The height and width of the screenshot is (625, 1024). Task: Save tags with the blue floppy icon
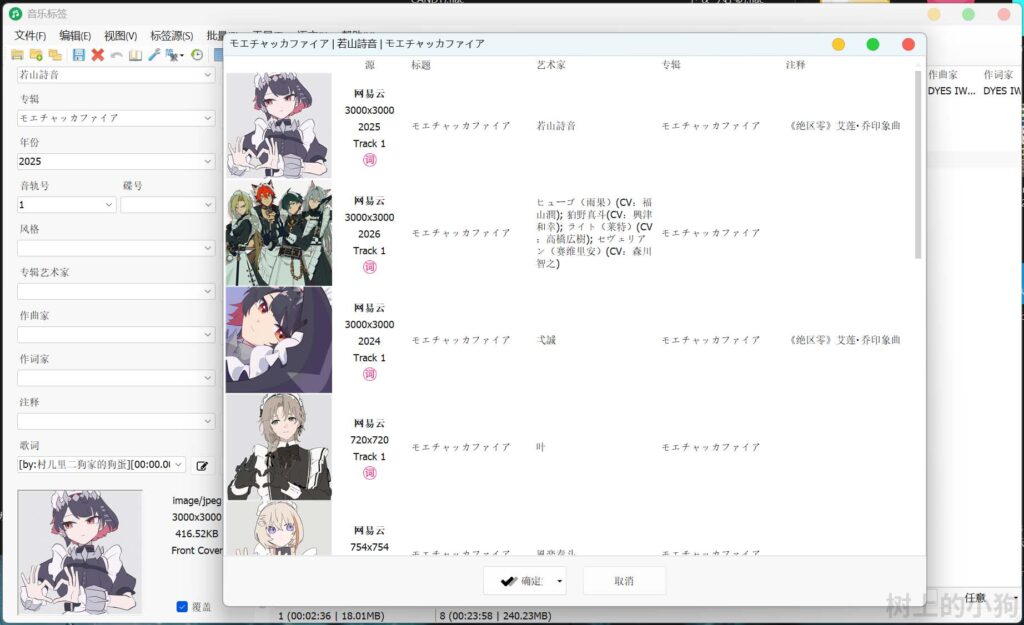pyautogui.click(x=78, y=56)
